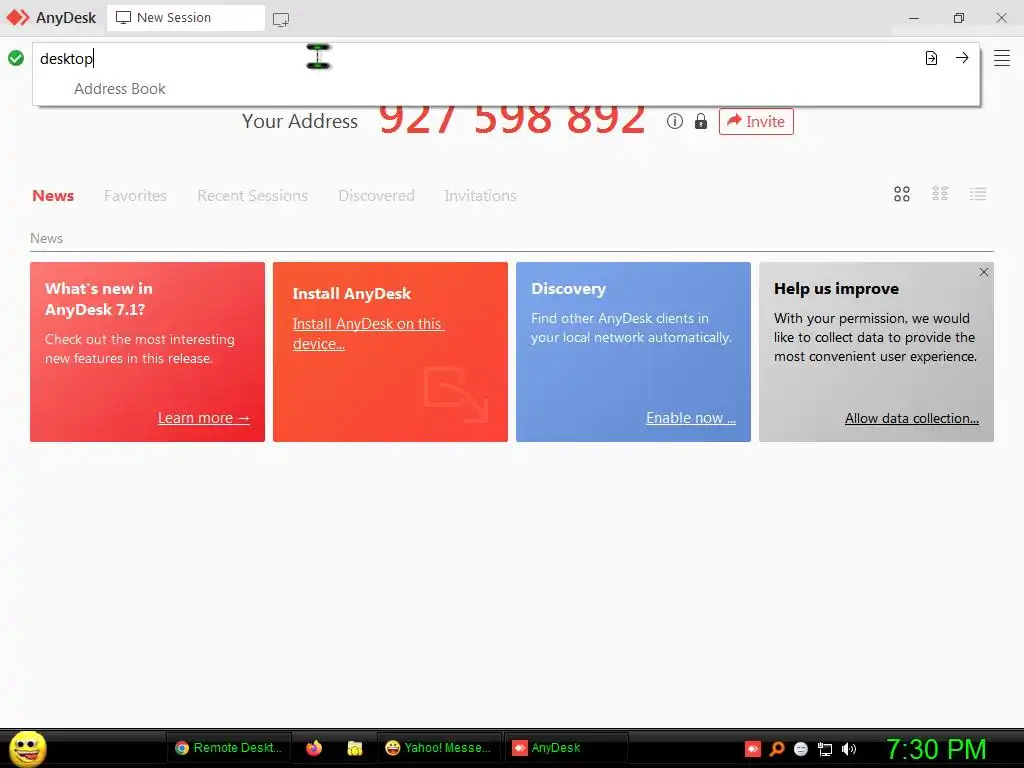Click Install AnyDesk on this device link
The height and width of the screenshot is (768, 1024).
pos(368,334)
